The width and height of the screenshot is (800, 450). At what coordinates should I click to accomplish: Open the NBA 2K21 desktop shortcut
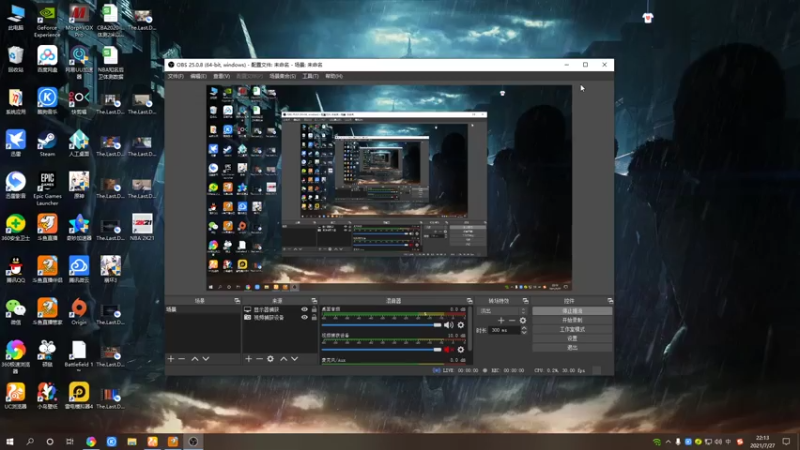142,228
